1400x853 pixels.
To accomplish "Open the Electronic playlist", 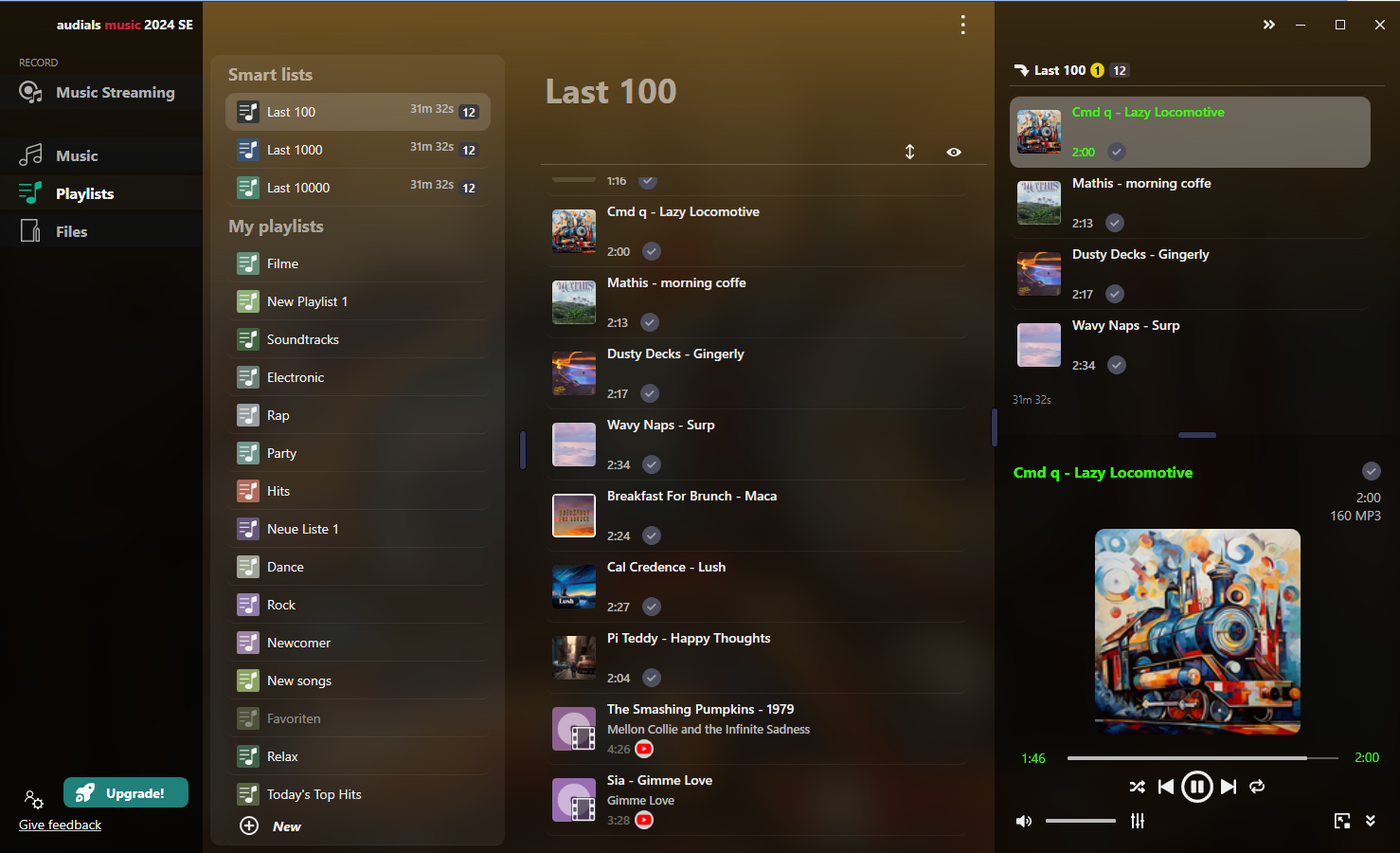I will 358,377.
